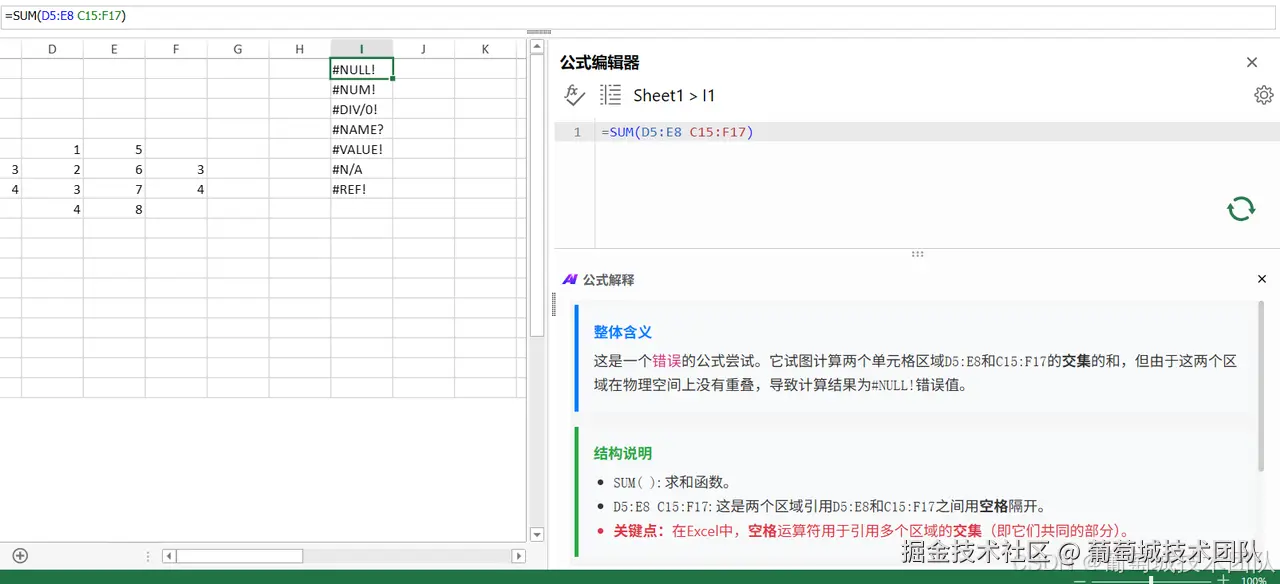Click the horizontal scrollbar right arrow
This screenshot has height=584, width=1280.
[518, 556]
